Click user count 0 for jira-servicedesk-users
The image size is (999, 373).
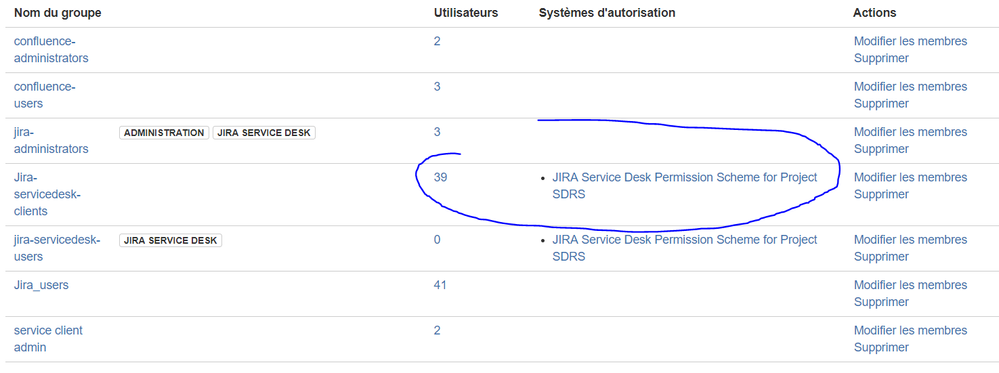tap(437, 240)
